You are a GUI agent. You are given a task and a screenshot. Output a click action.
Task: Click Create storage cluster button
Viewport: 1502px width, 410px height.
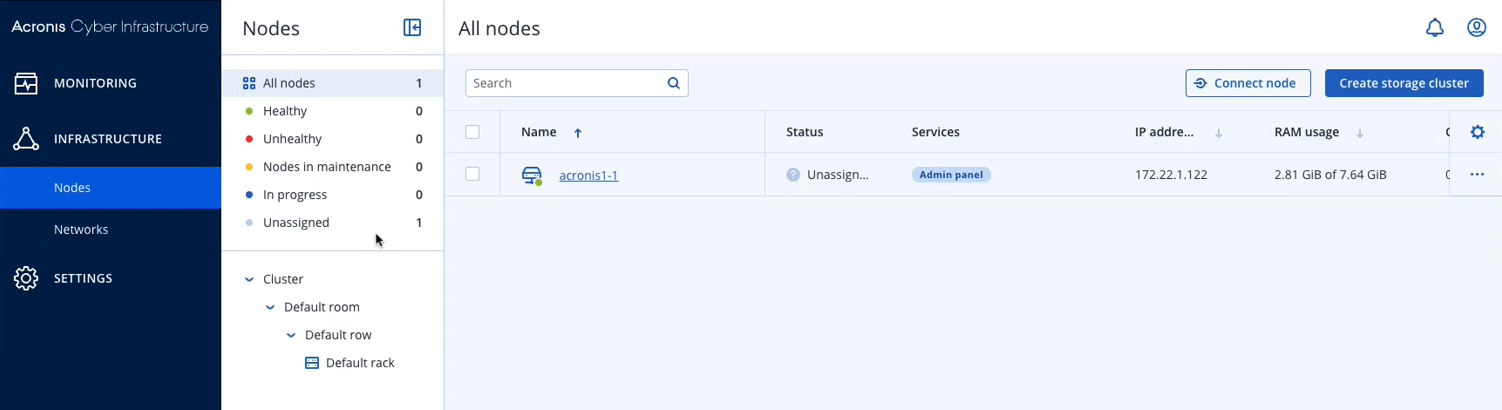click(x=1403, y=83)
